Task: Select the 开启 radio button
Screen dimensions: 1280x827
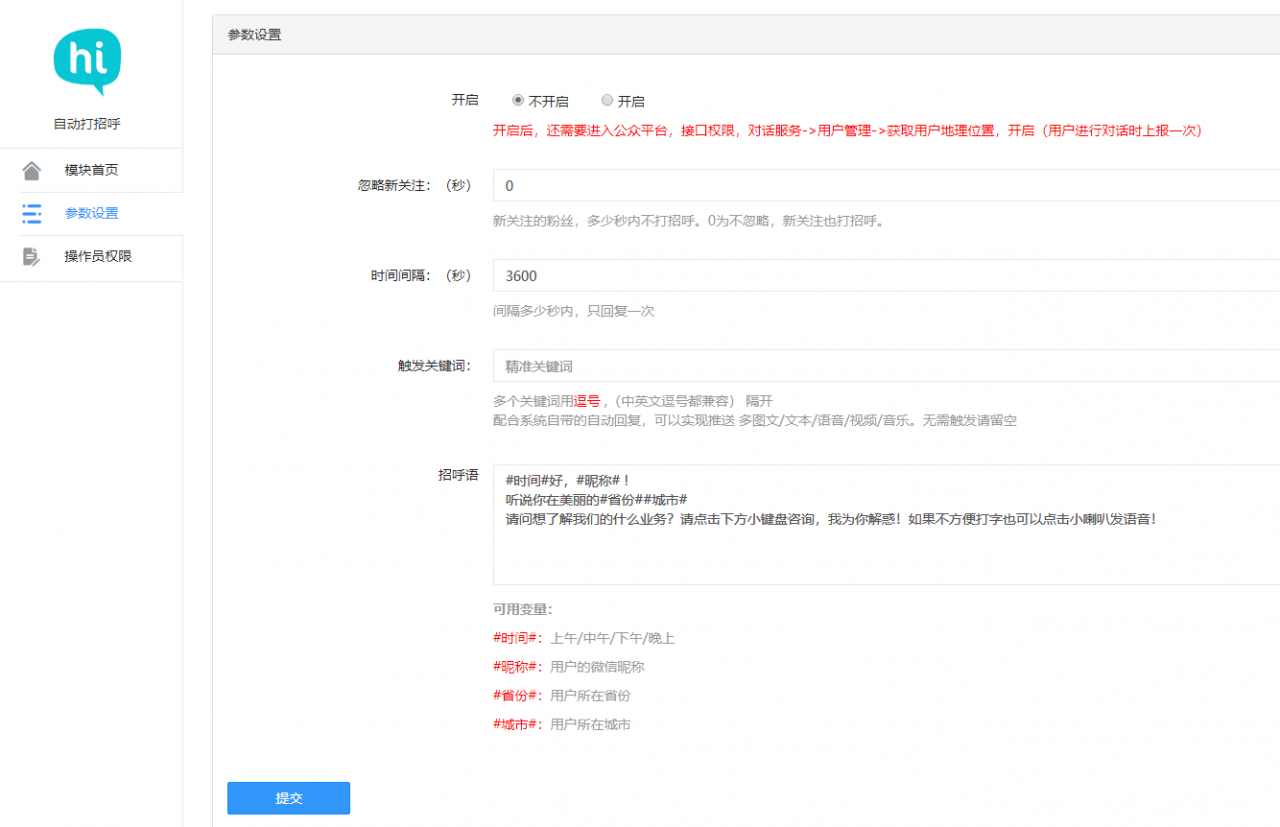Action: 607,100
